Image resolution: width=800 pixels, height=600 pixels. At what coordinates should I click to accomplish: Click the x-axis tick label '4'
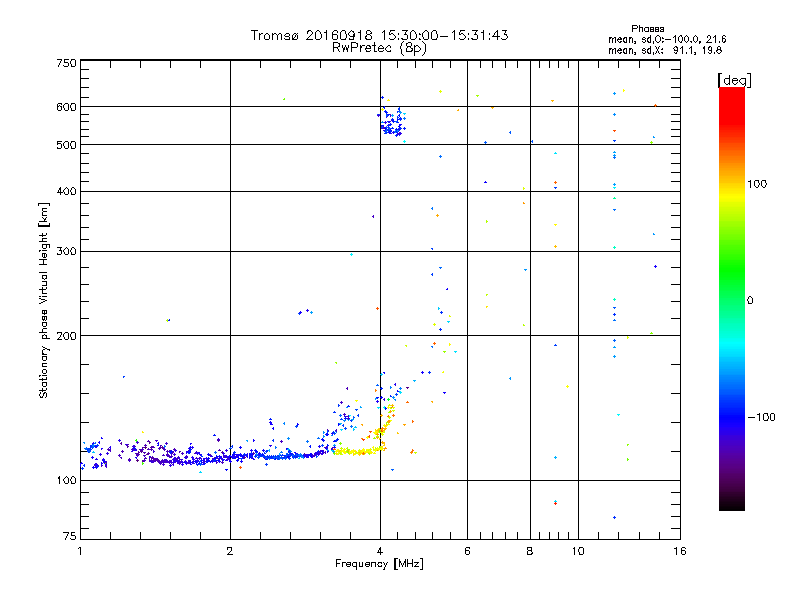coord(380,551)
